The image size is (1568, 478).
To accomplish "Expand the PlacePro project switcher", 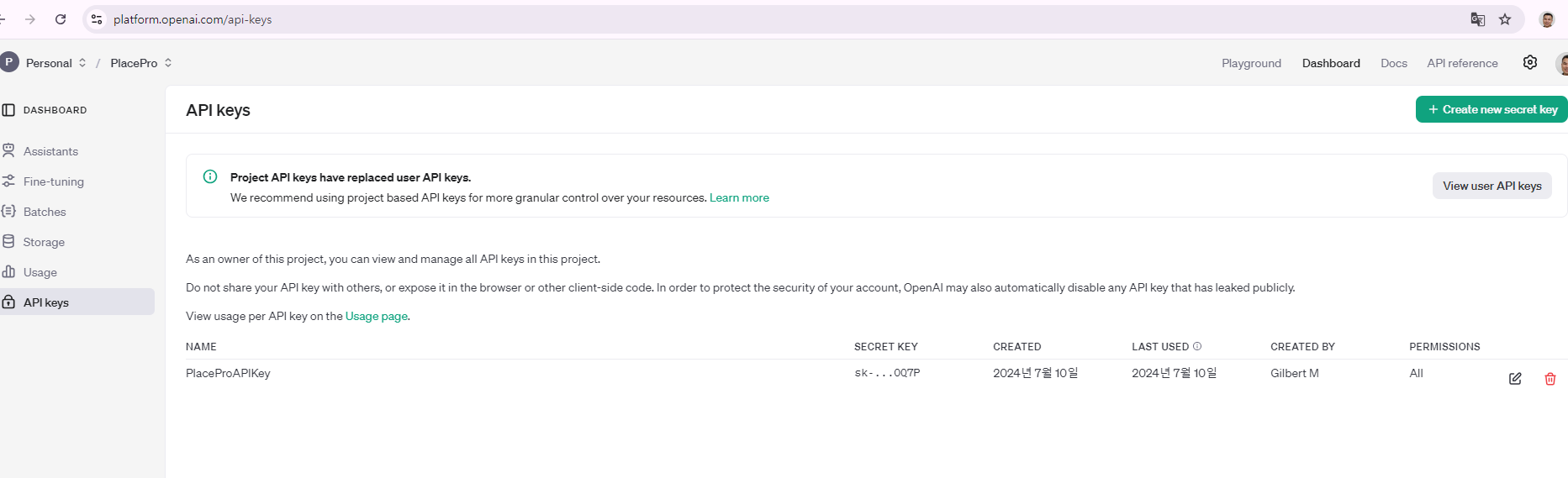I will point(168,63).
